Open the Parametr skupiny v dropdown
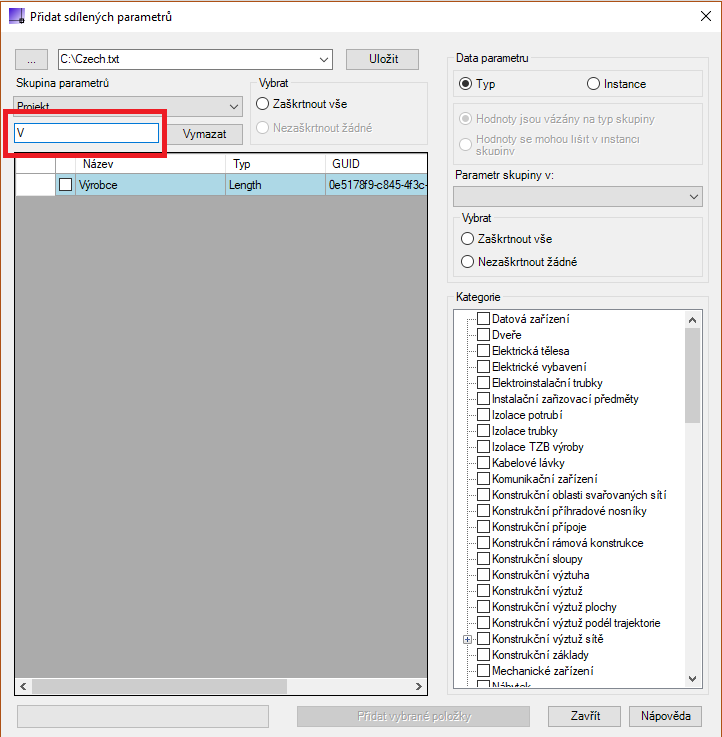 click(578, 196)
